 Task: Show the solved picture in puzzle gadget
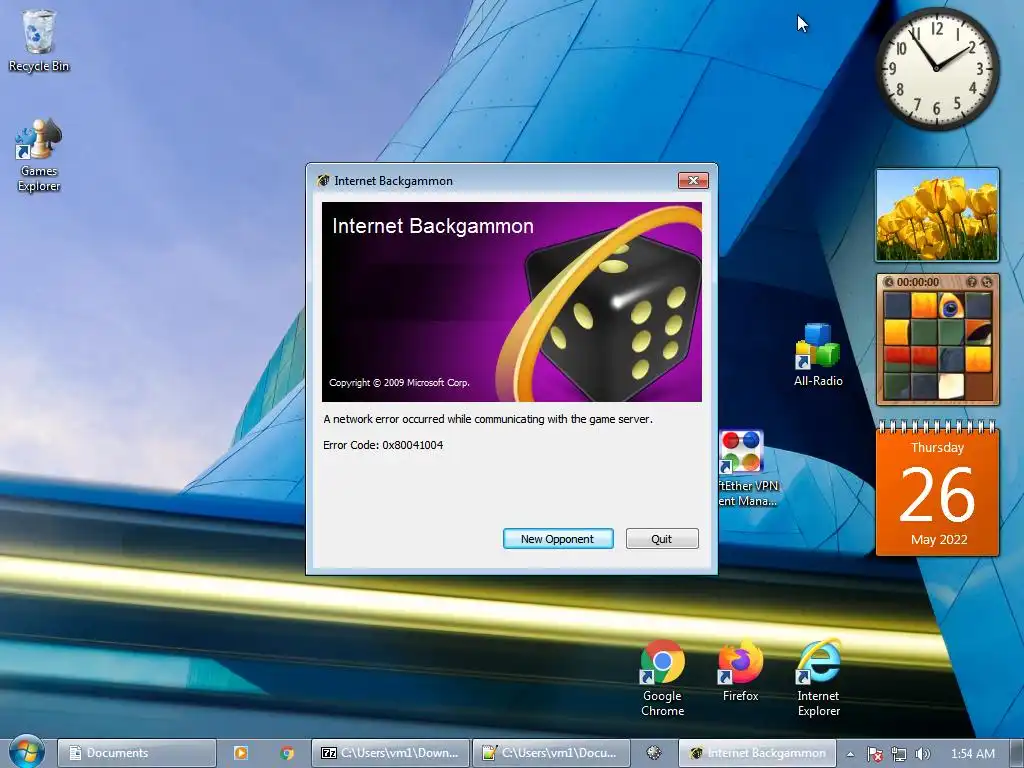pos(972,282)
